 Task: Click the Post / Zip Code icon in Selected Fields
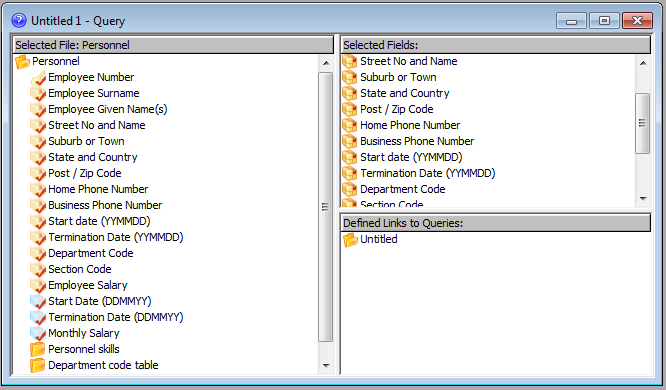[x=350, y=110]
